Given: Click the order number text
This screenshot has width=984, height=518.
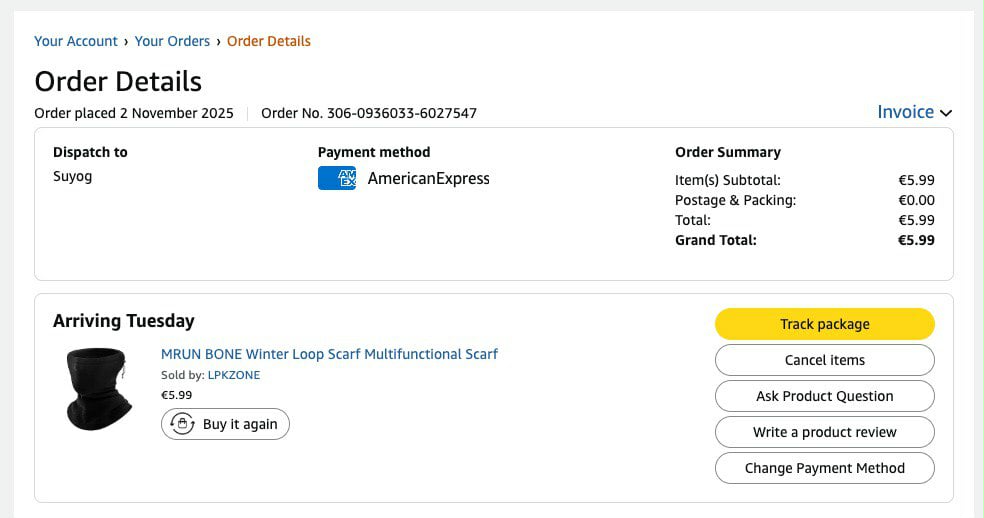Looking at the screenshot, I should click(369, 113).
